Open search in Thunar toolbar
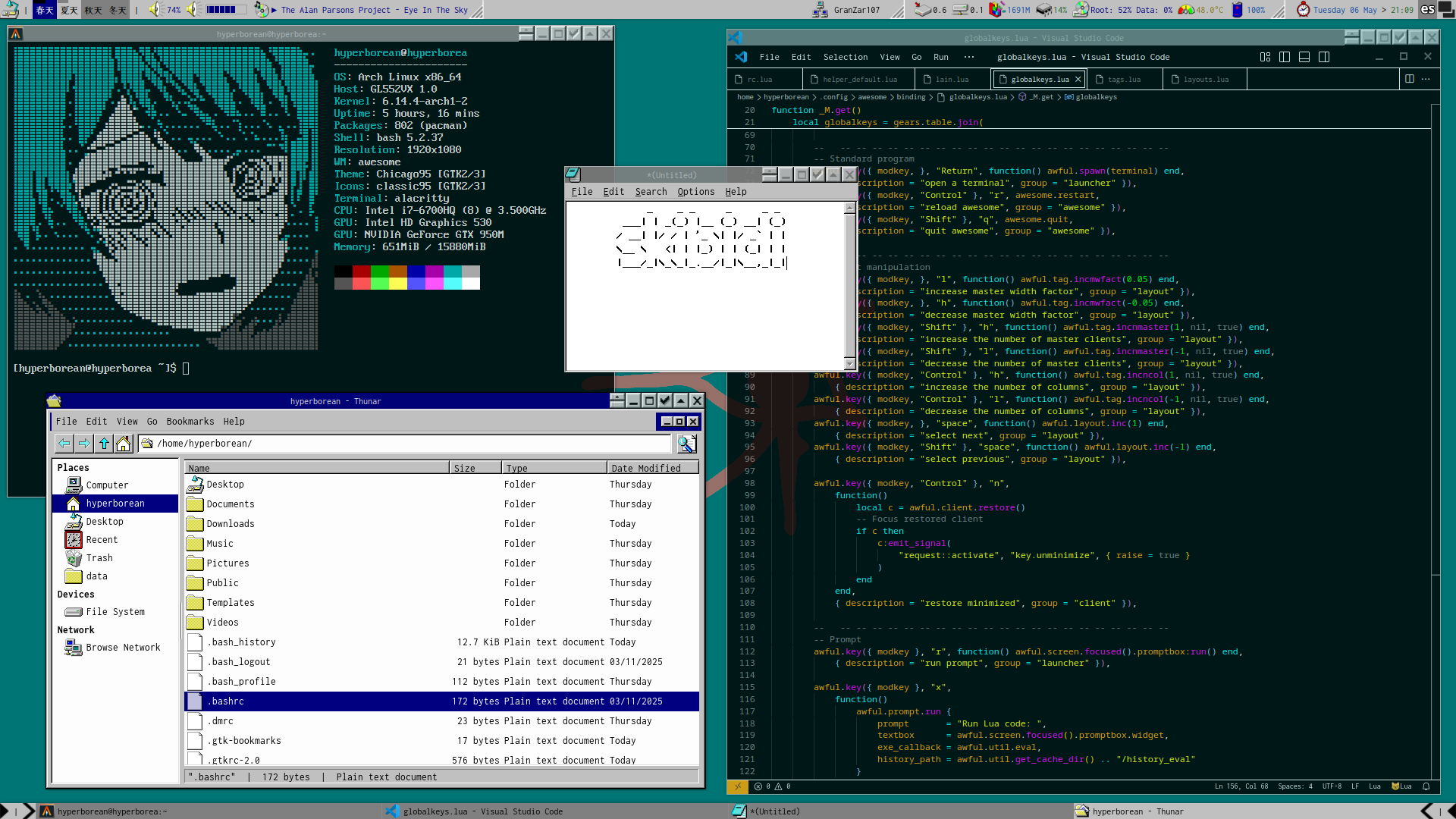Image resolution: width=1456 pixels, height=819 pixels. tap(686, 444)
